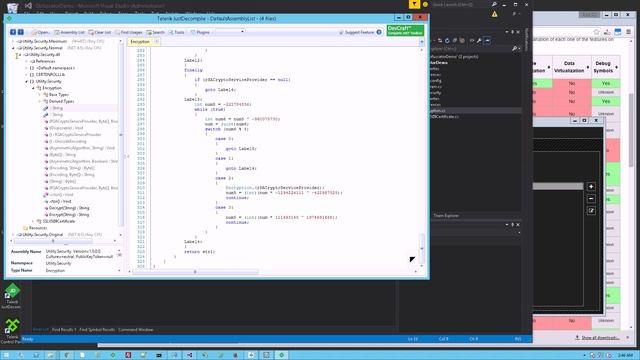Open the browser hamburger menu

click(x=628, y=32)
